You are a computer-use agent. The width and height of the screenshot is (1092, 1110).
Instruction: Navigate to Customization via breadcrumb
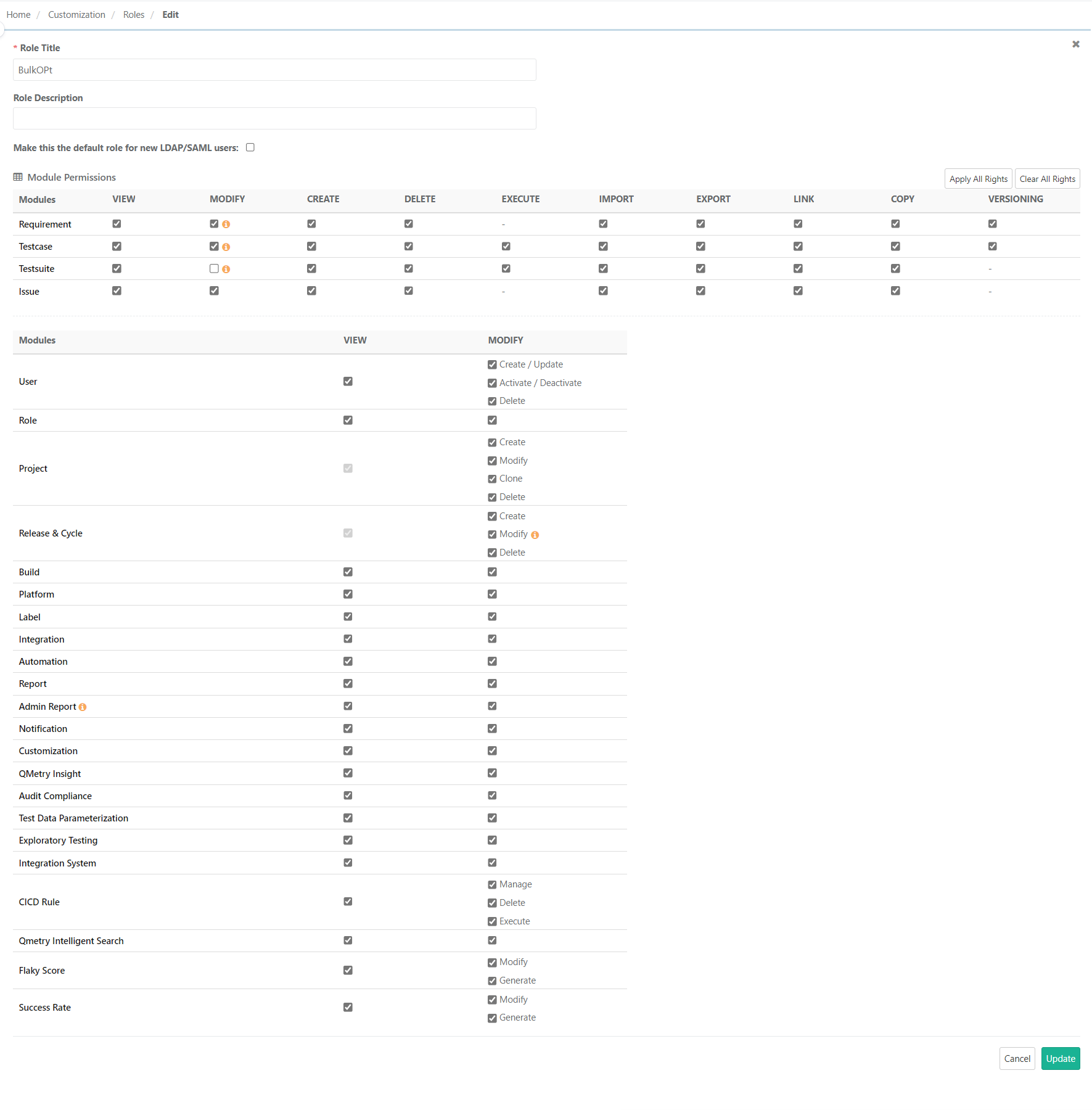pyautogui.click(x=76, y=14)
